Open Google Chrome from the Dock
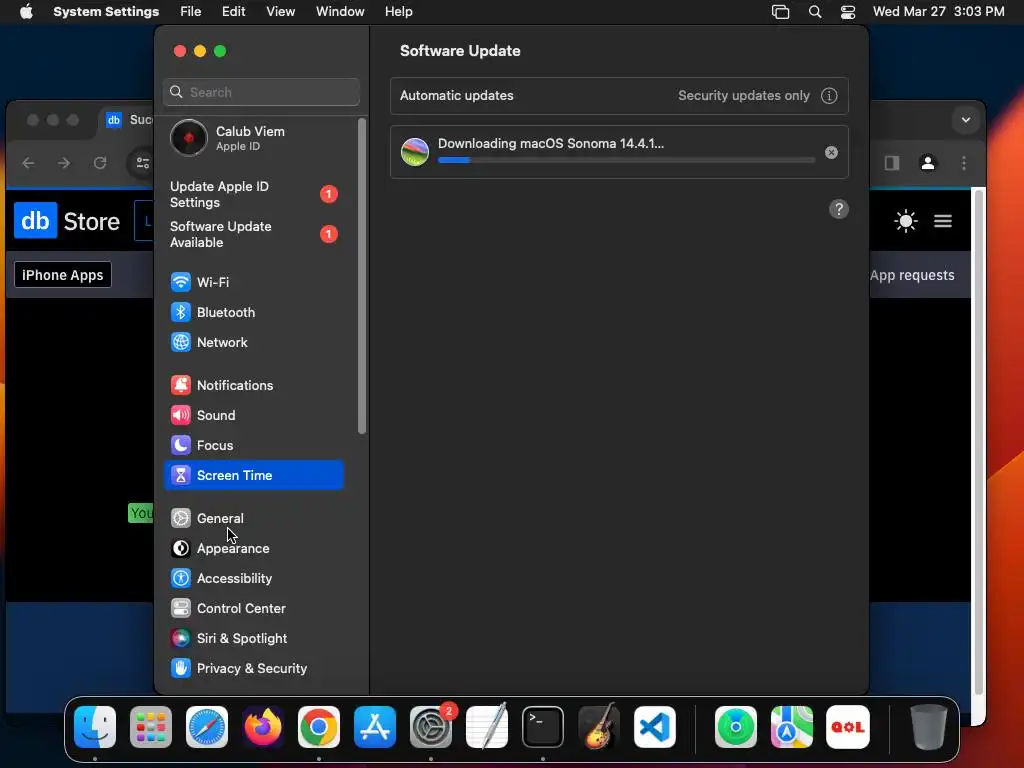This screenshot has height=768, width=1024. point(319,727)
